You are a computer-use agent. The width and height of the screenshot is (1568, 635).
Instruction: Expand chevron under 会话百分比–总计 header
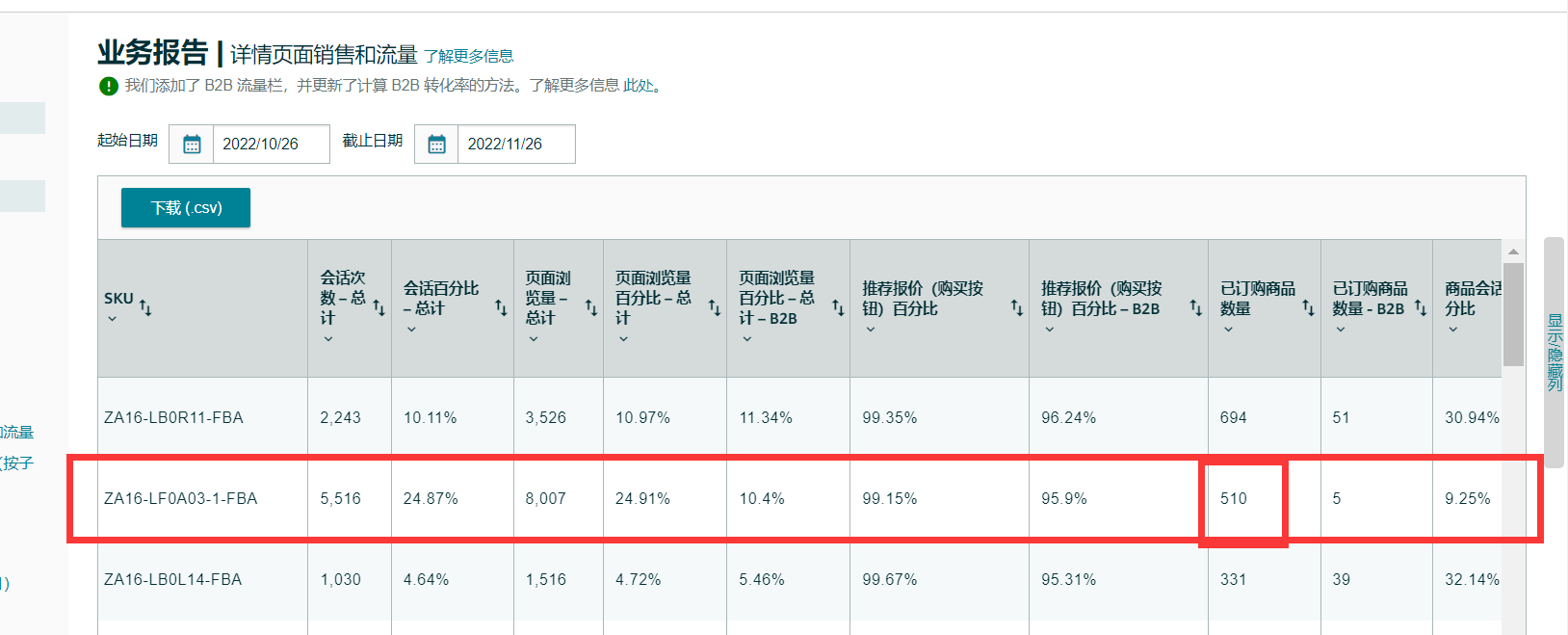[x=411, y=330]
